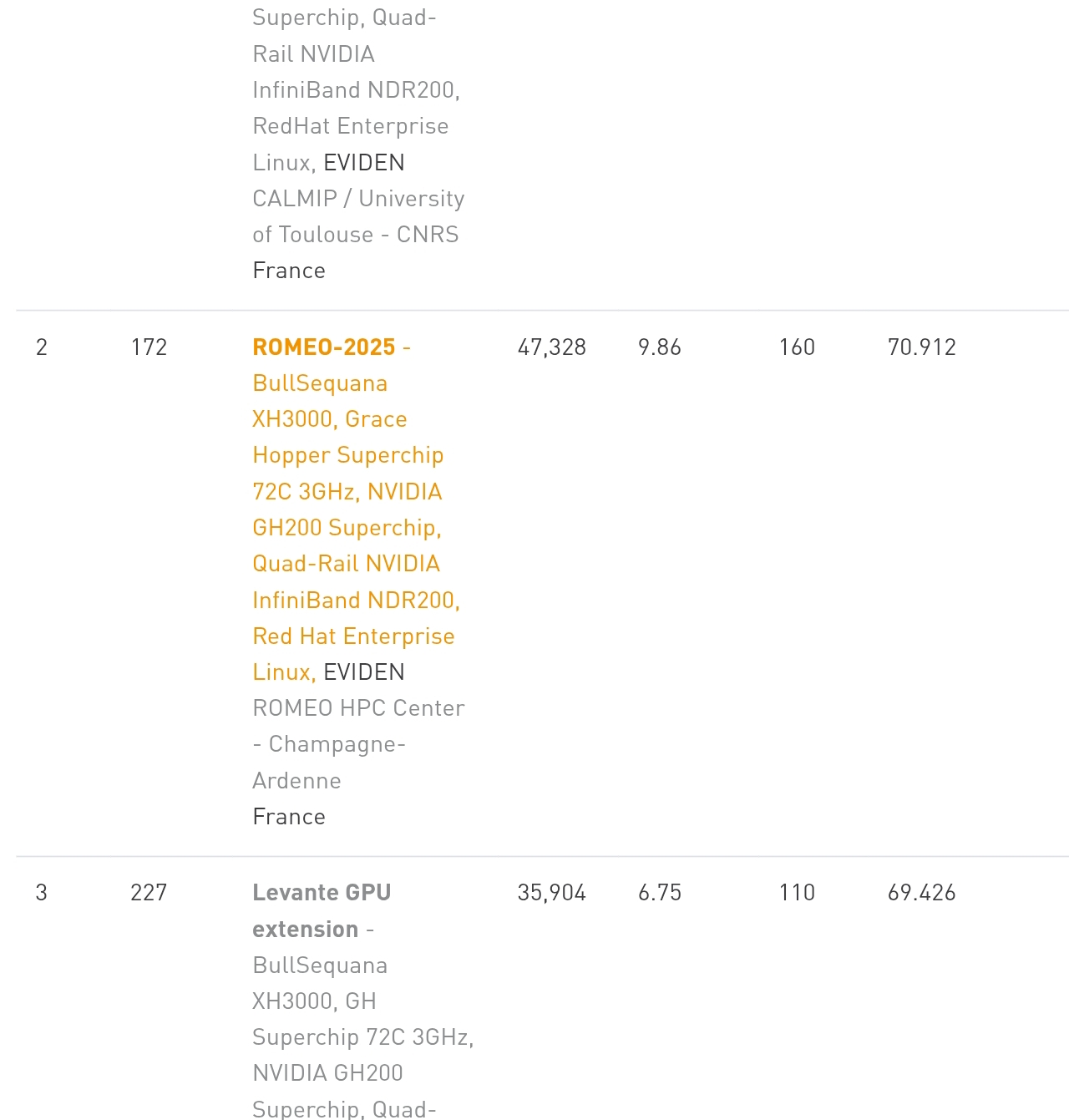1069x1120 pixels.
Task: Open the ROMEO-2025 system link
Action: point(323,347)
